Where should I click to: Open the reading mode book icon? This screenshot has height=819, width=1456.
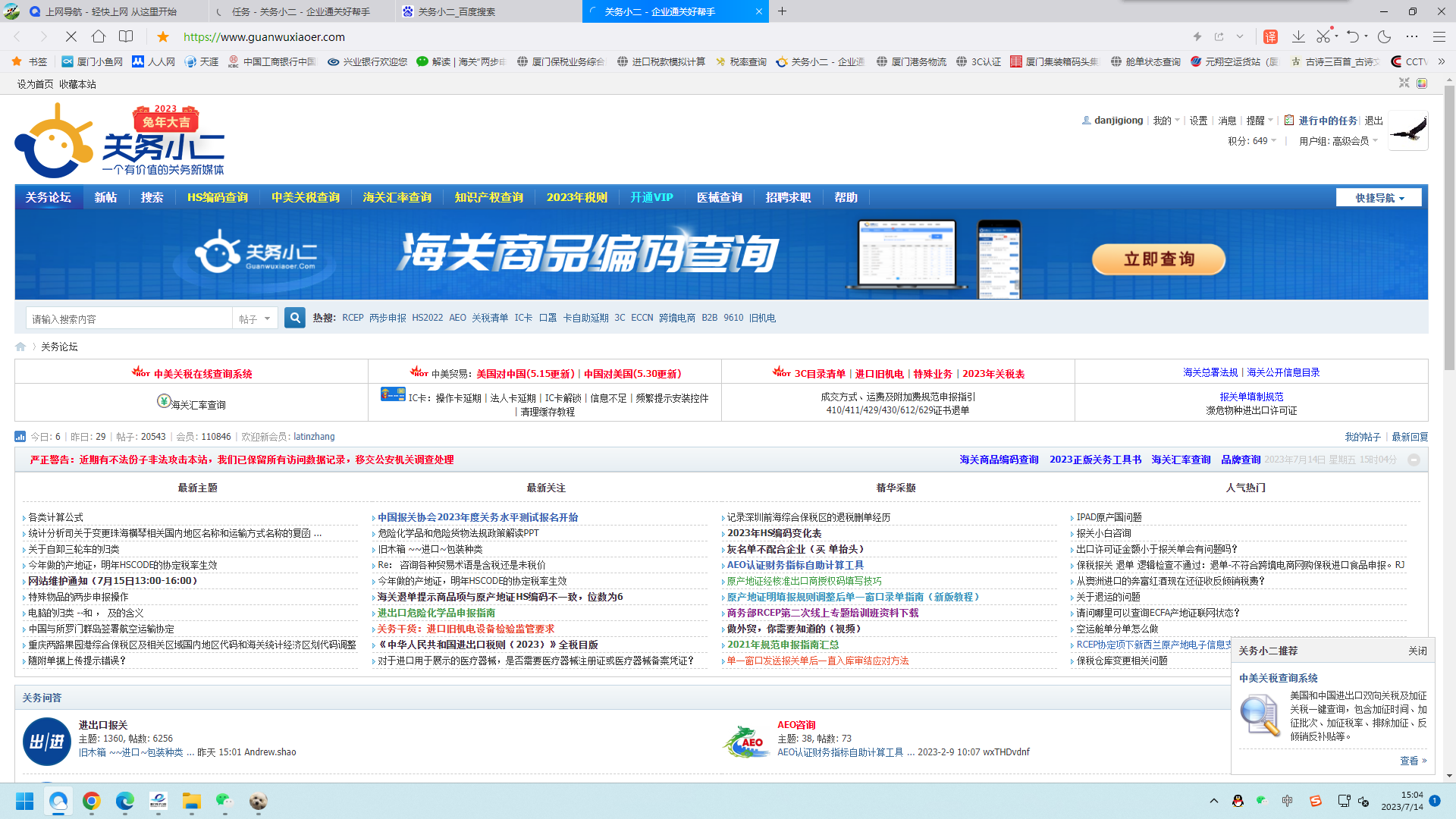point(126,36)
